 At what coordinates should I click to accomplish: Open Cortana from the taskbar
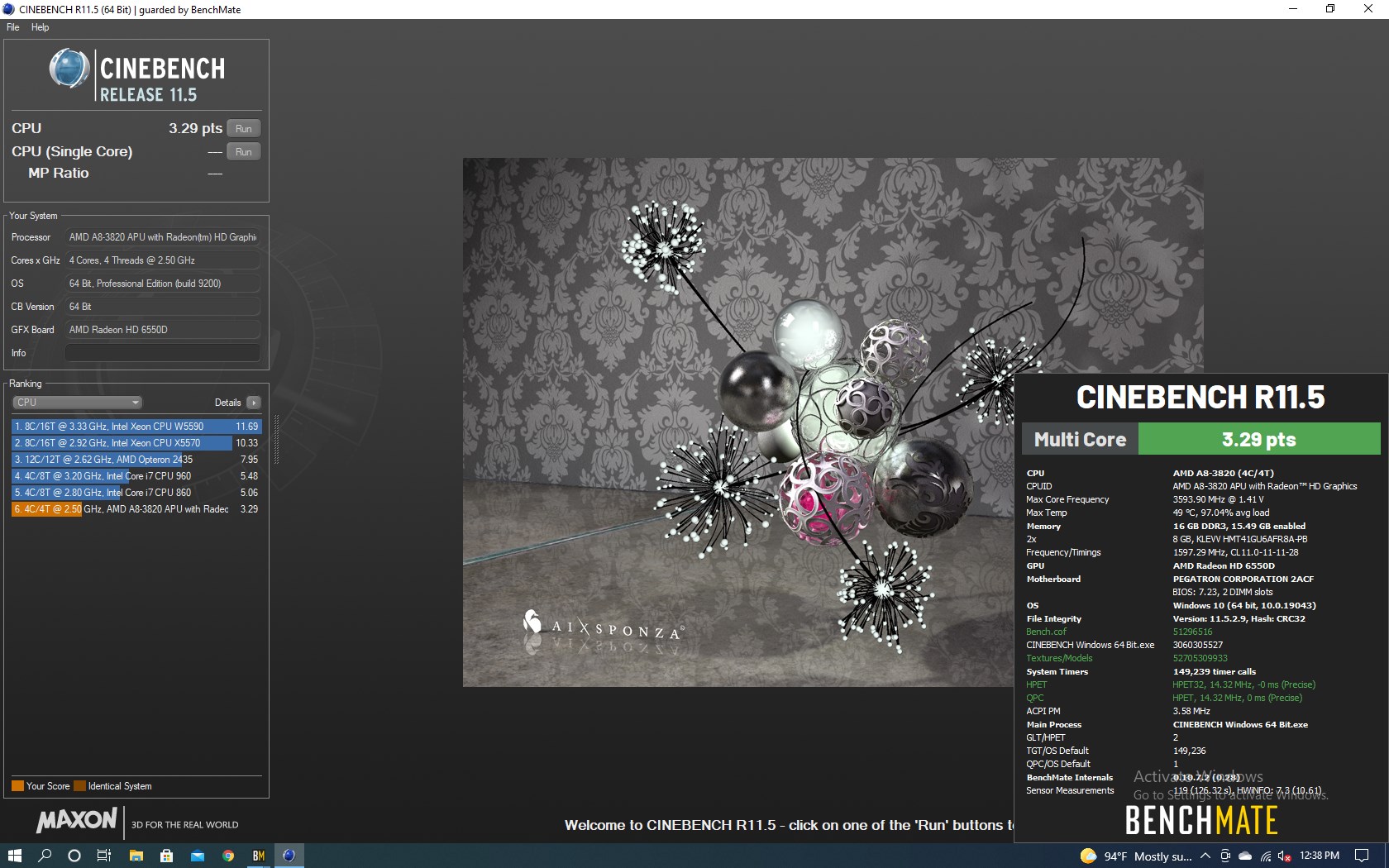[74, 856]
